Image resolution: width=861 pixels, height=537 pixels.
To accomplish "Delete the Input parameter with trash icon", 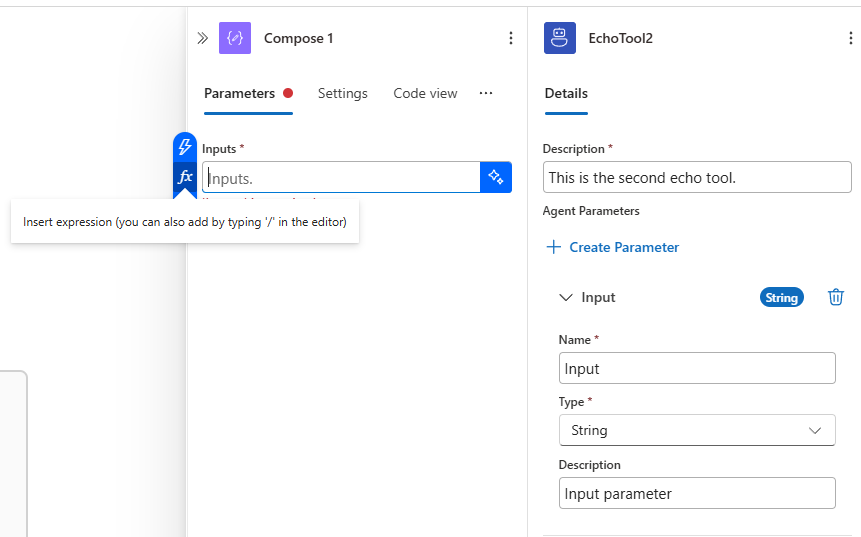I will (x=836, y=297).
